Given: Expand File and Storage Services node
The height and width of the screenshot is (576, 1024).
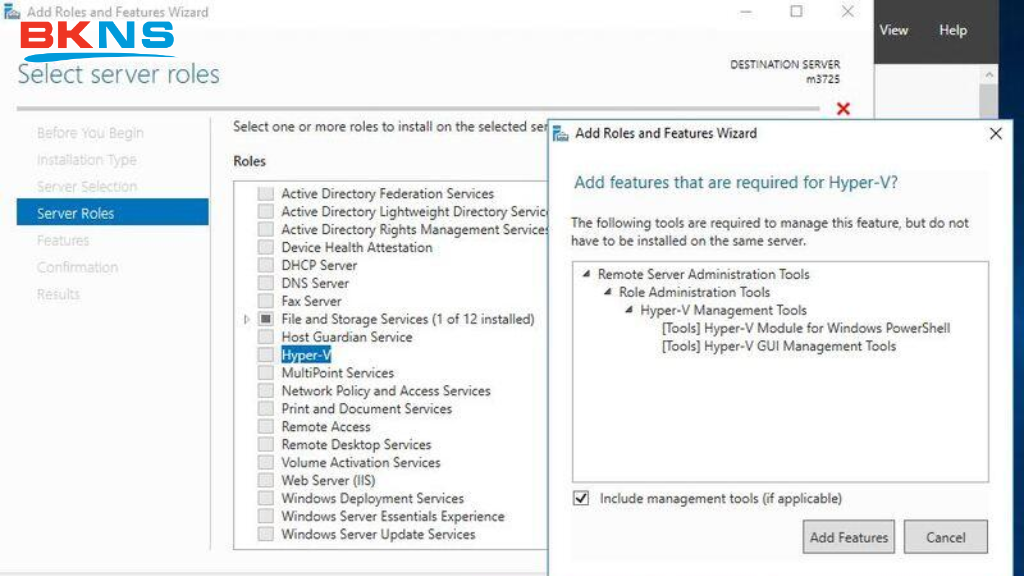Looking at the screenshot, I should point(247,319).
